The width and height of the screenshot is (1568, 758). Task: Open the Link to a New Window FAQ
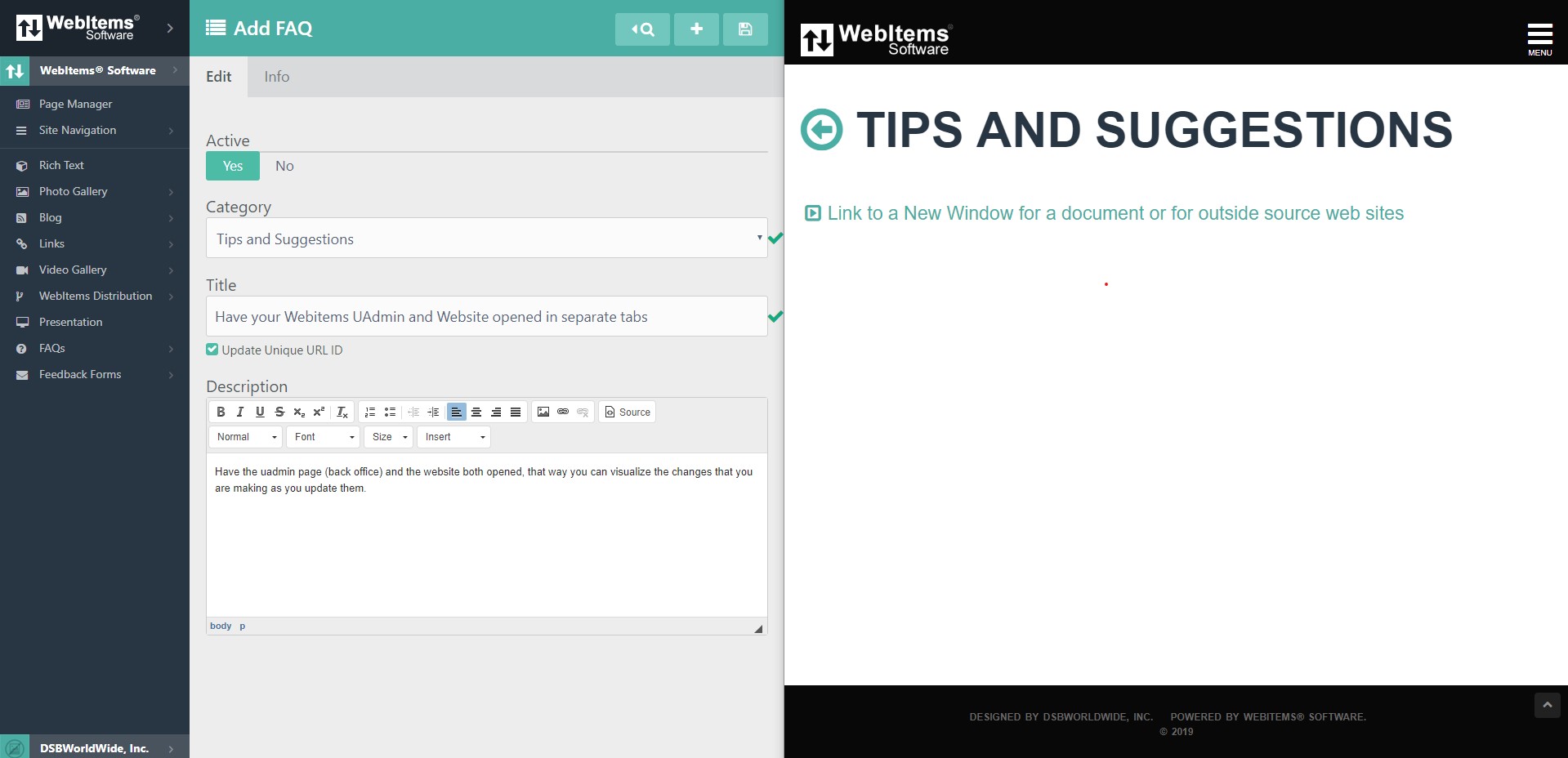[1115, 213]
